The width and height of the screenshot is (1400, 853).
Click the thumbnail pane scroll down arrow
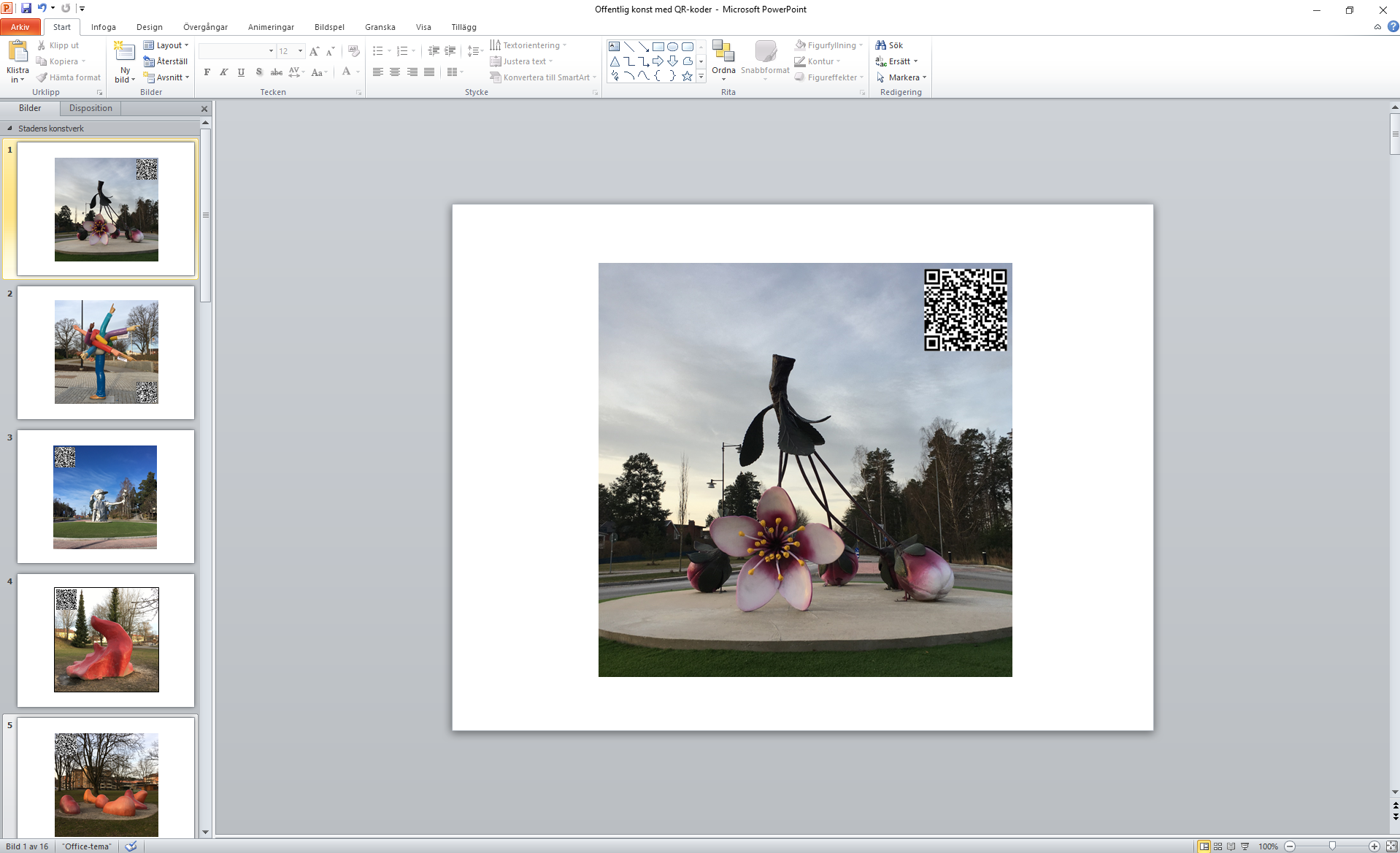click(x=205, y=832)
